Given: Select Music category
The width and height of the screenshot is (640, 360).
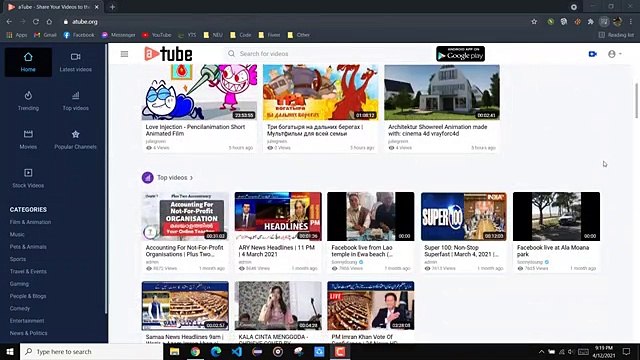Looking at the screenshot, I should coord(17,234).
